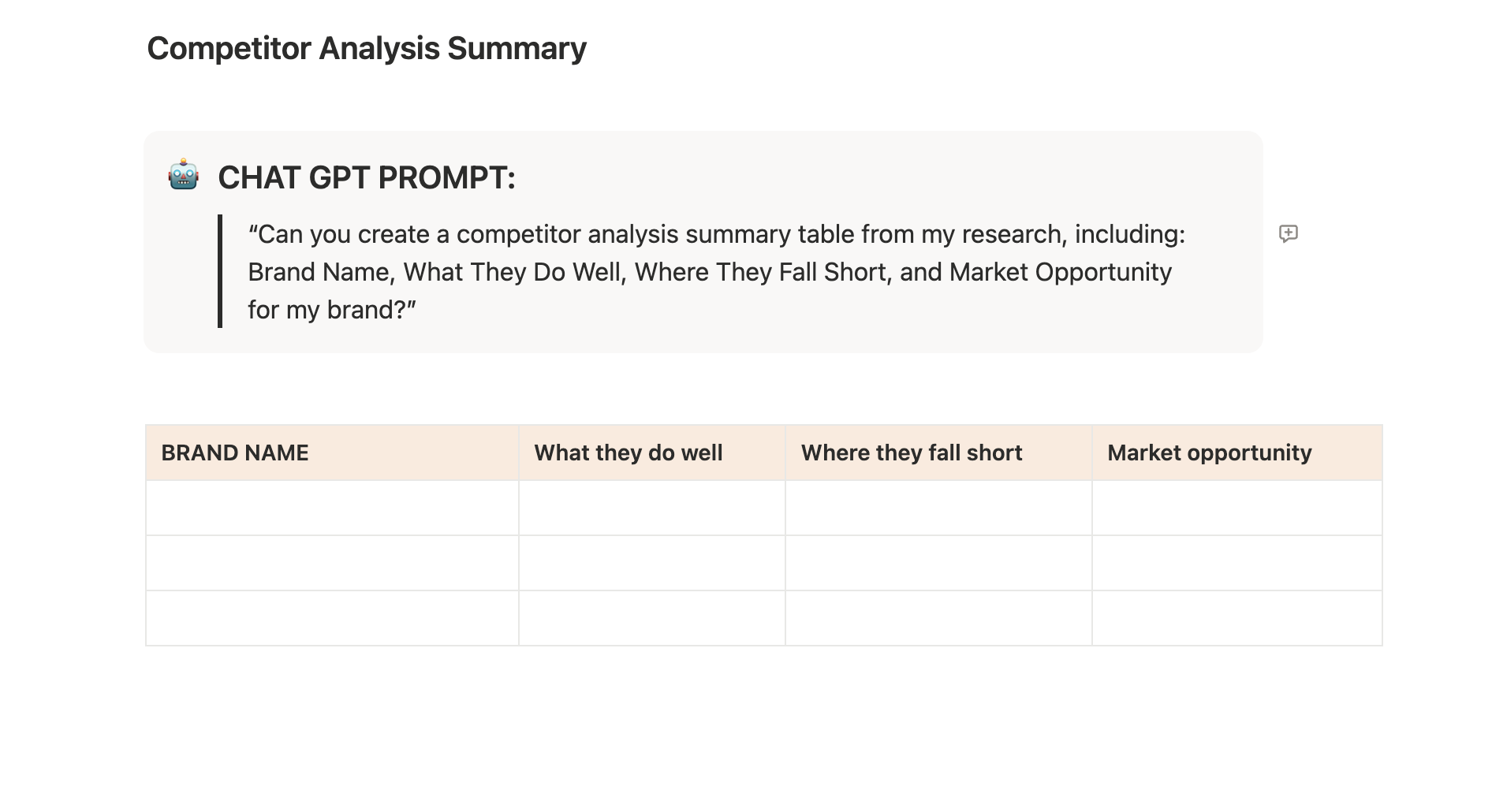Click the add comment icon beside the callout

pyautogui.click(x=1288, y=233)
